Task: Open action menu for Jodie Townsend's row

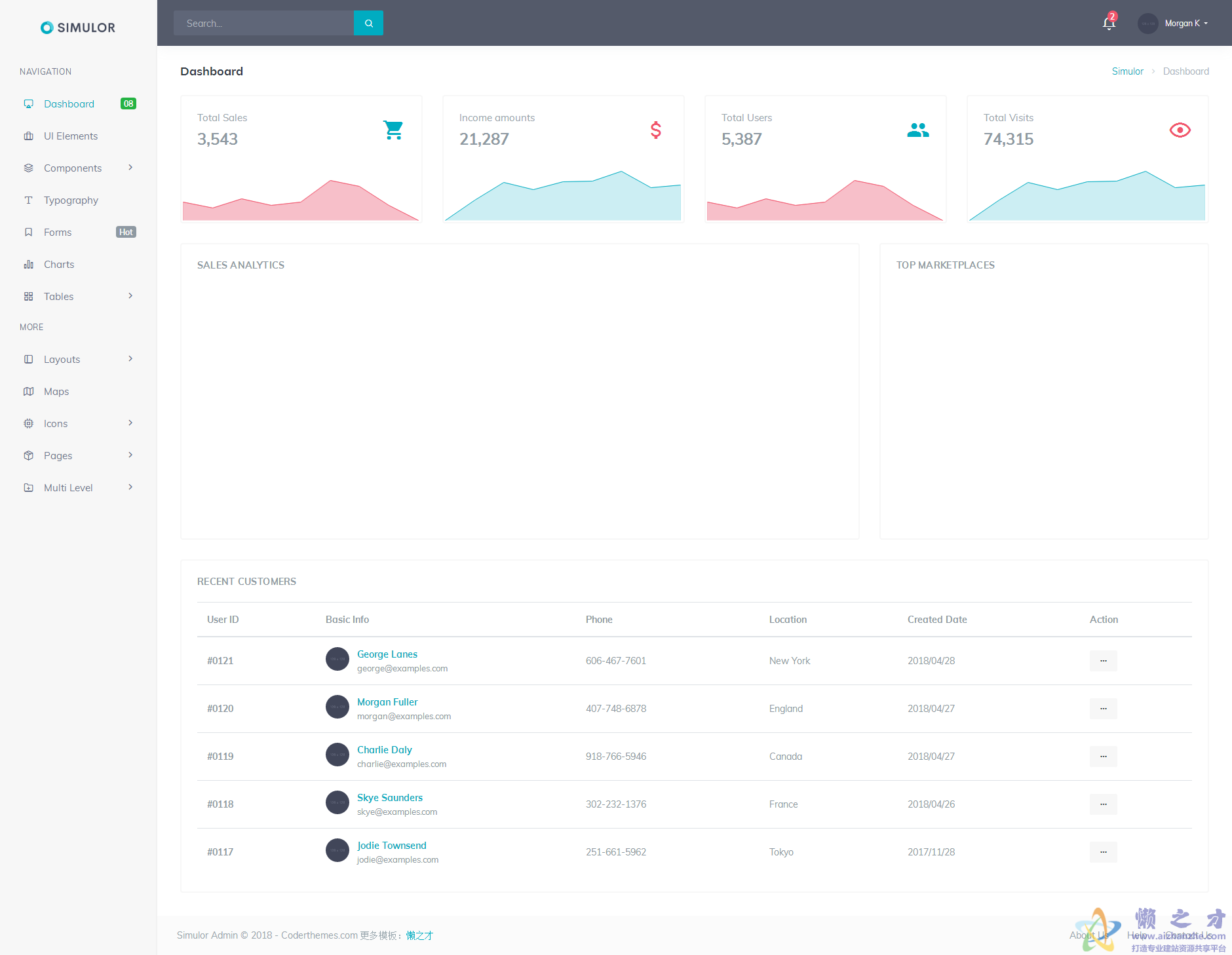Action: coord(1103,852)
